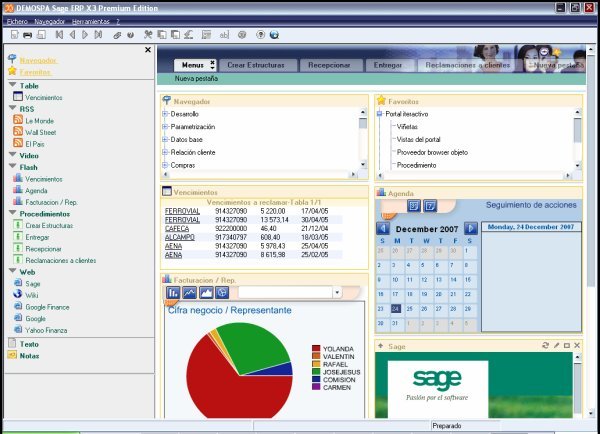Screen dimensions: 600x434
Task: Click the edit pencil icon on Sage panel
Action: 556,345
